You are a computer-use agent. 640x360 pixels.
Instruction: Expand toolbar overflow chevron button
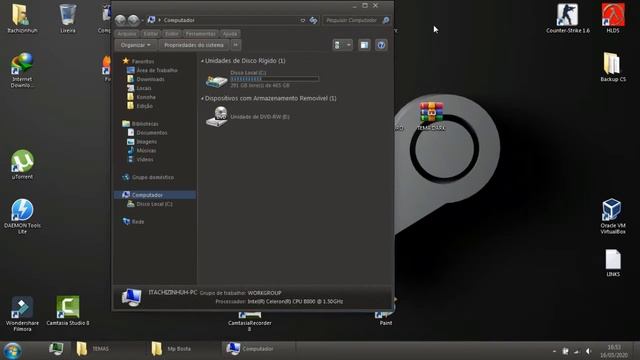coord(236,45)
